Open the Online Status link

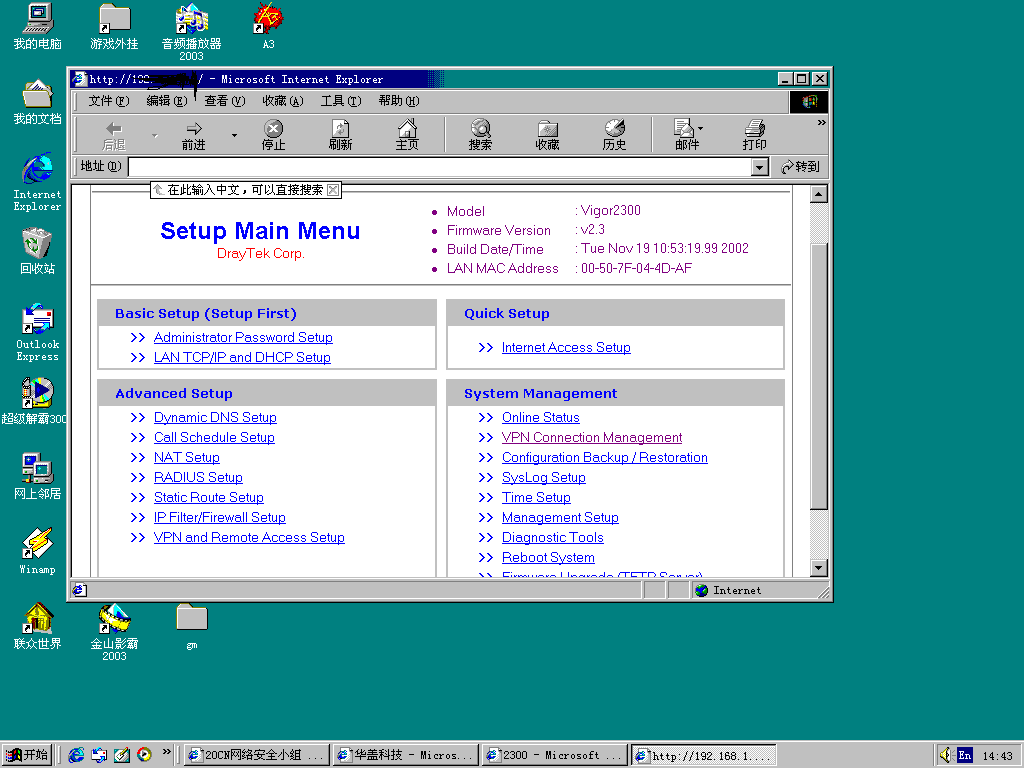(541, 418)
